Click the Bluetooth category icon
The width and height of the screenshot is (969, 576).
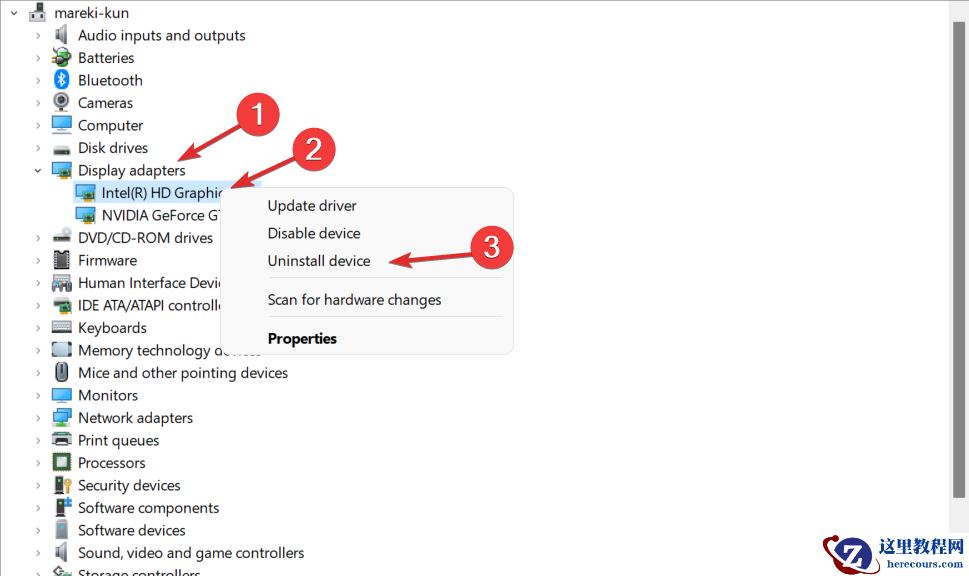point(62,80)
